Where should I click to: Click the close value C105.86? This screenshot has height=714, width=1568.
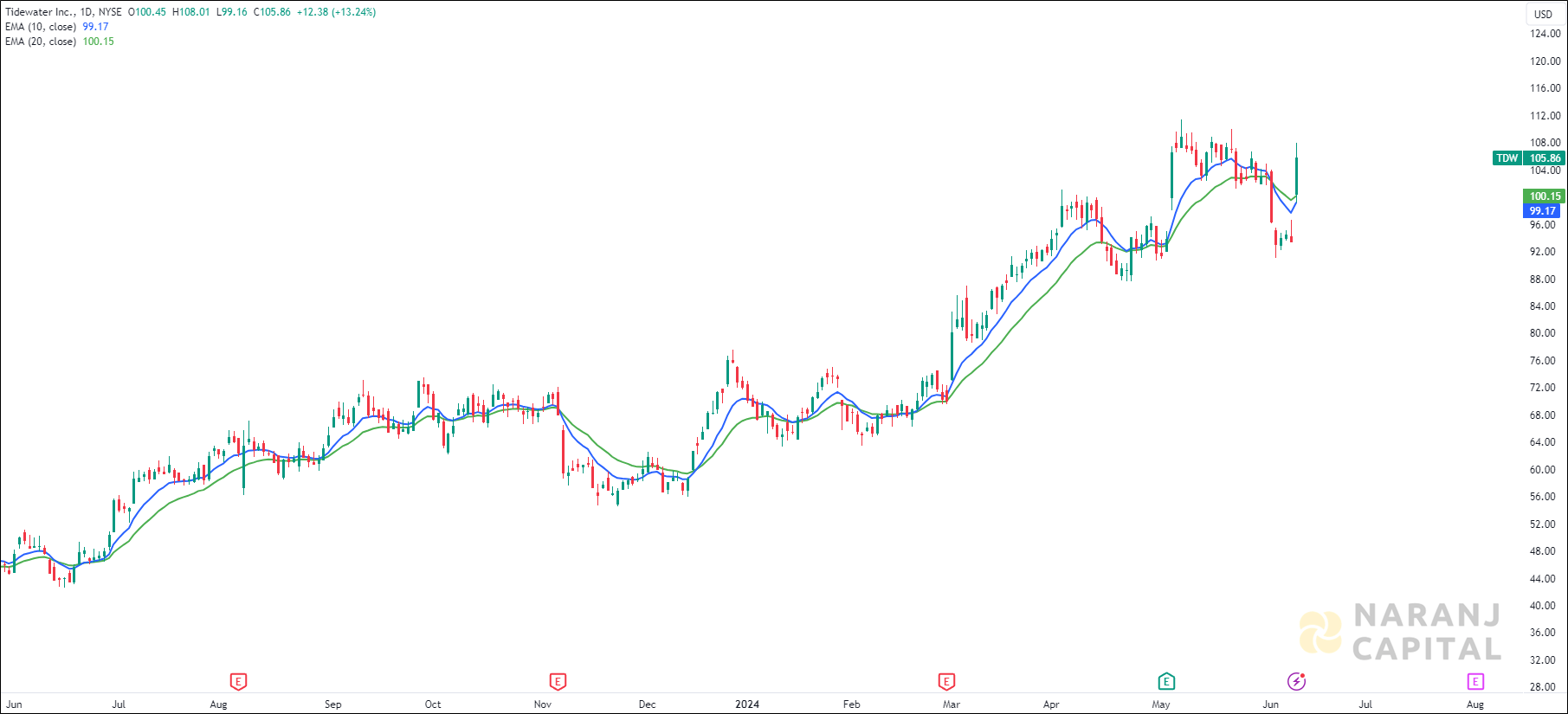pyautogui.click(x=272, y=12)
